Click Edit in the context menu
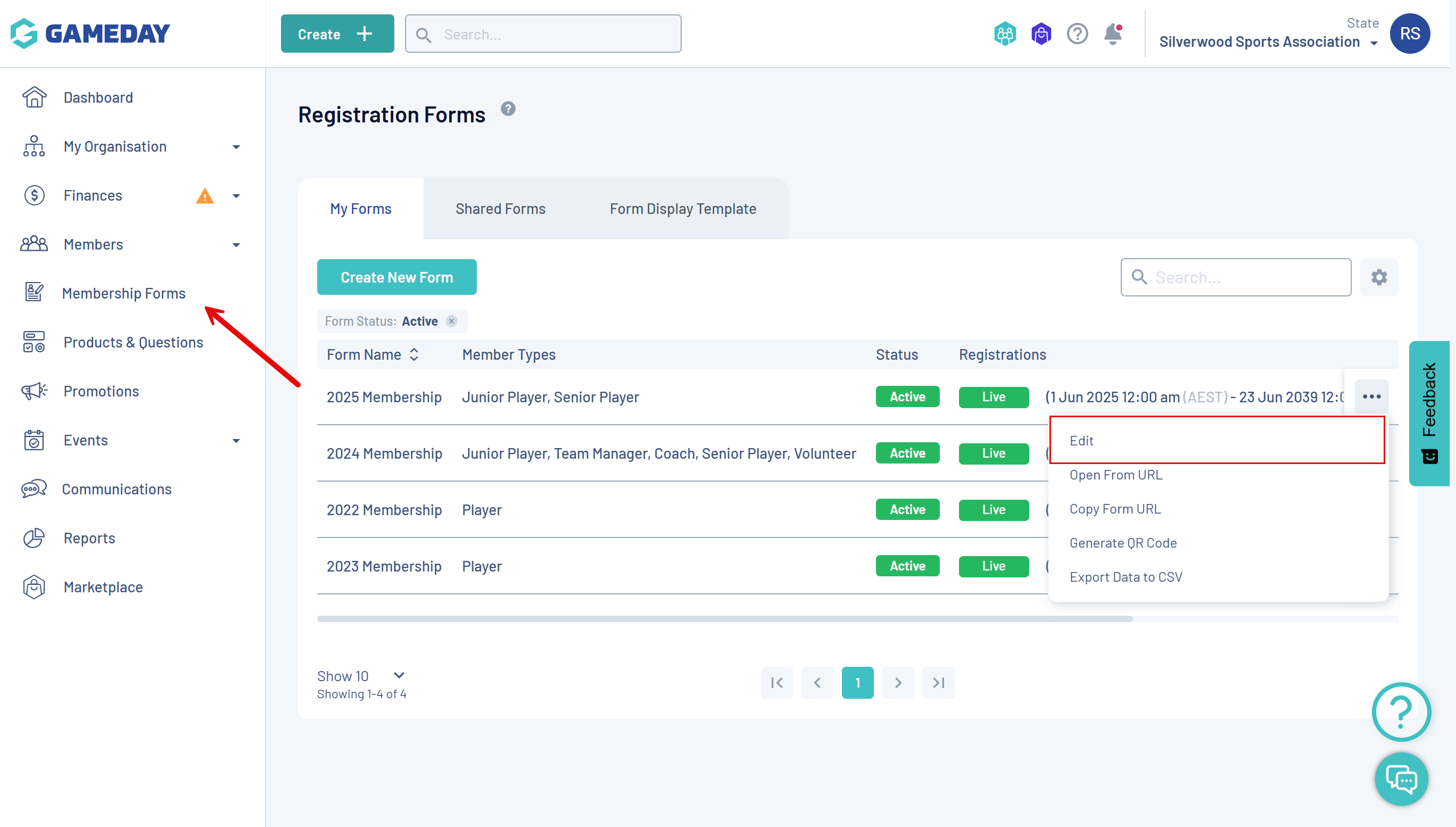This screenshot has height=827, width=1456. coord(1081,441)
